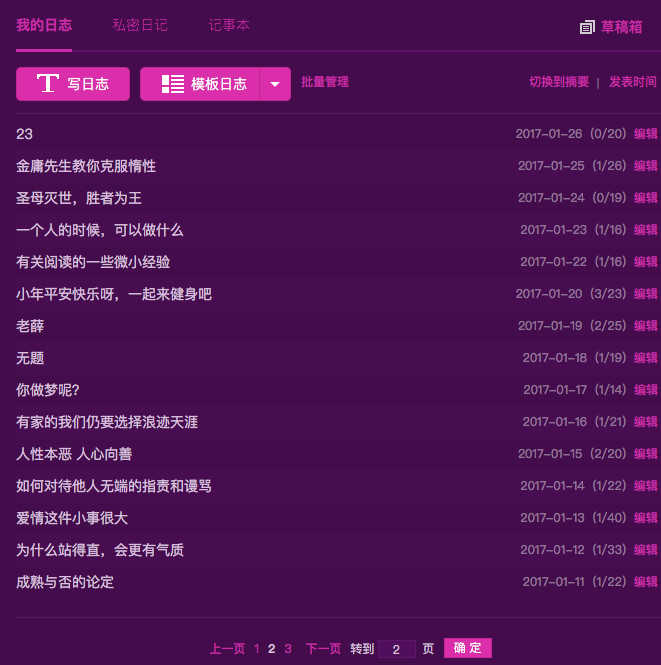Image resolution: width=661 pixels, height=665 pixels.
Task: Sort by 发表时间
Action: point(633,82)
